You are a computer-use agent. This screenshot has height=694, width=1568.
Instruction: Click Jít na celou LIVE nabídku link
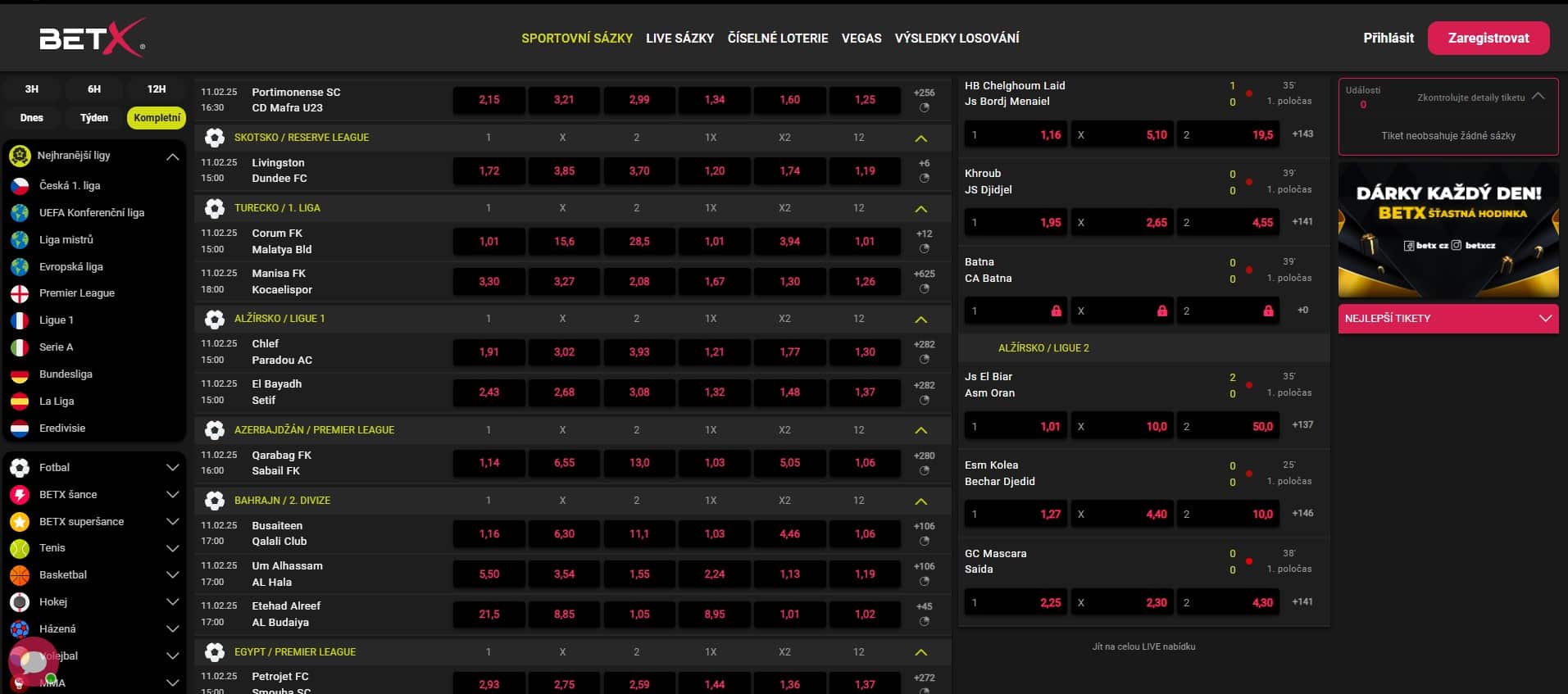coord(1143,646)
